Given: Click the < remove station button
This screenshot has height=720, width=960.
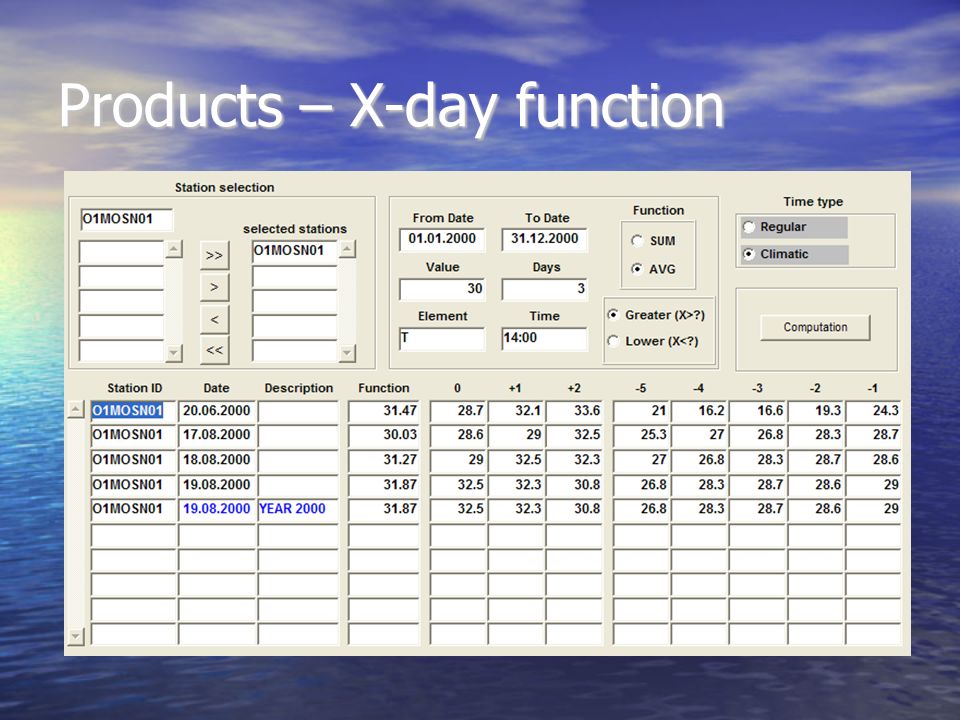Looking at the screenshot, I should [x=214, y=319].
